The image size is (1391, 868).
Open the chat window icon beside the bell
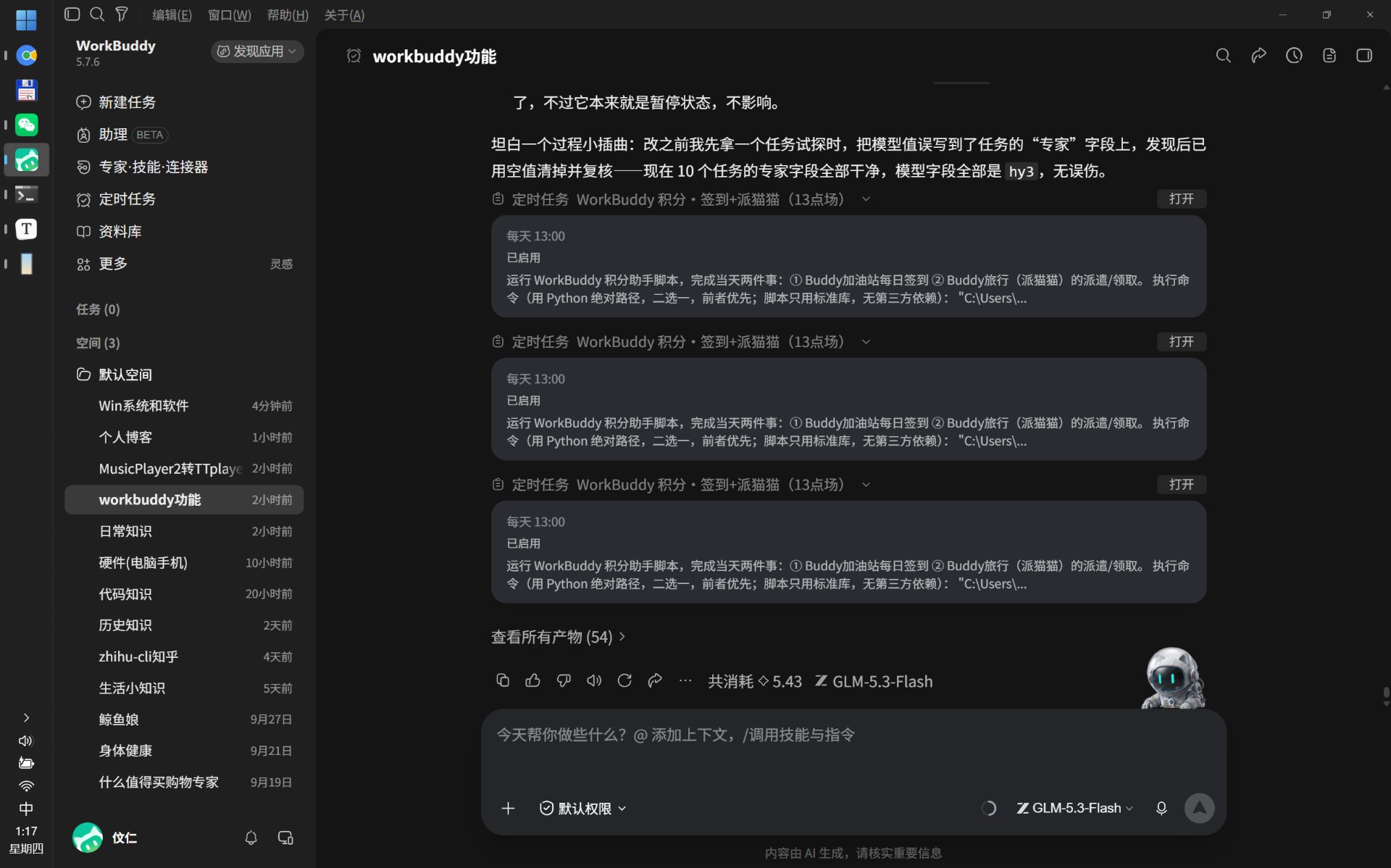point(285,838)
